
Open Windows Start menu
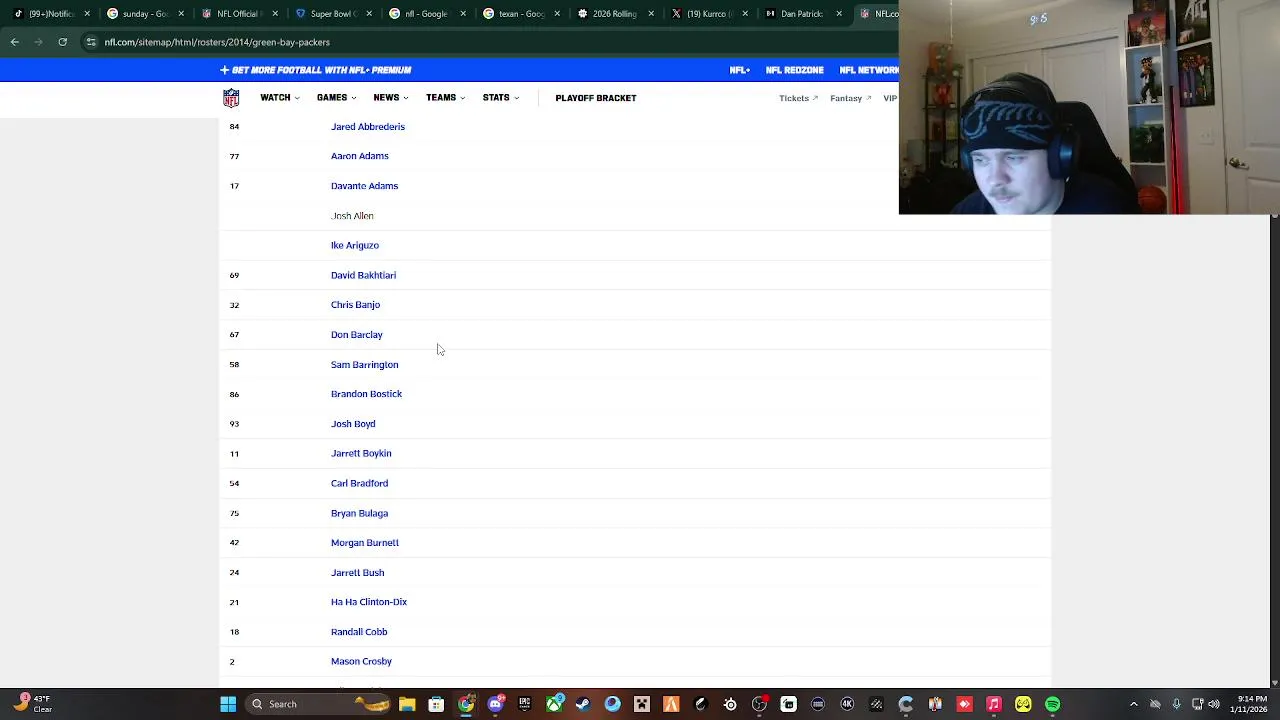[x=228, y=704]
